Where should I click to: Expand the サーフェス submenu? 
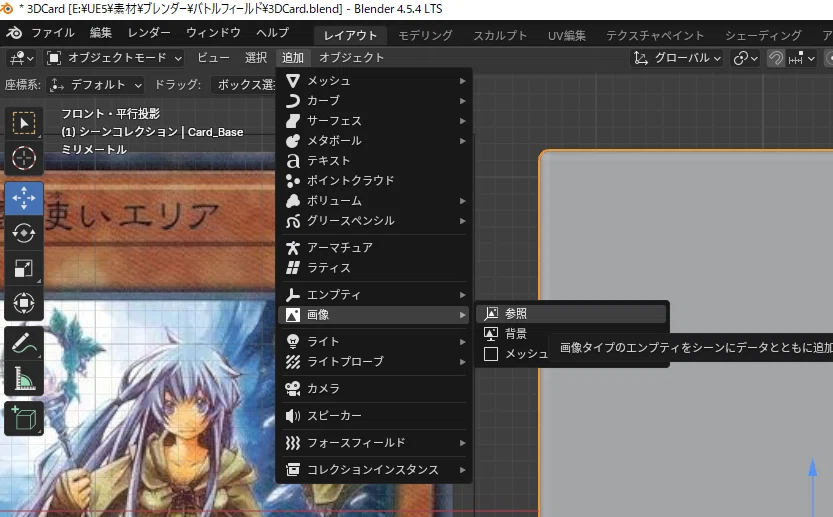point(374,121)
